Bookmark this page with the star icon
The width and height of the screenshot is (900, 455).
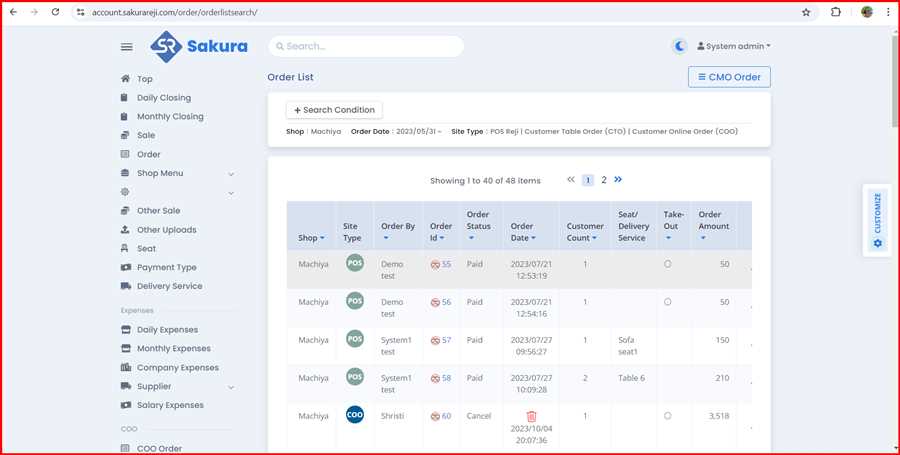pos(806,12)
